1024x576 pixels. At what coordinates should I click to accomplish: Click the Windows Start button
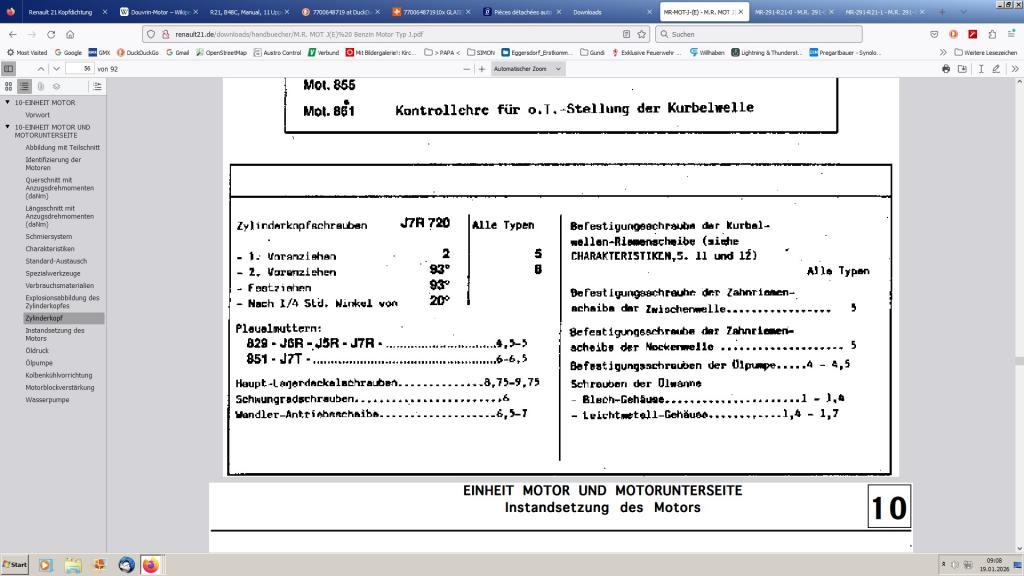15,565
